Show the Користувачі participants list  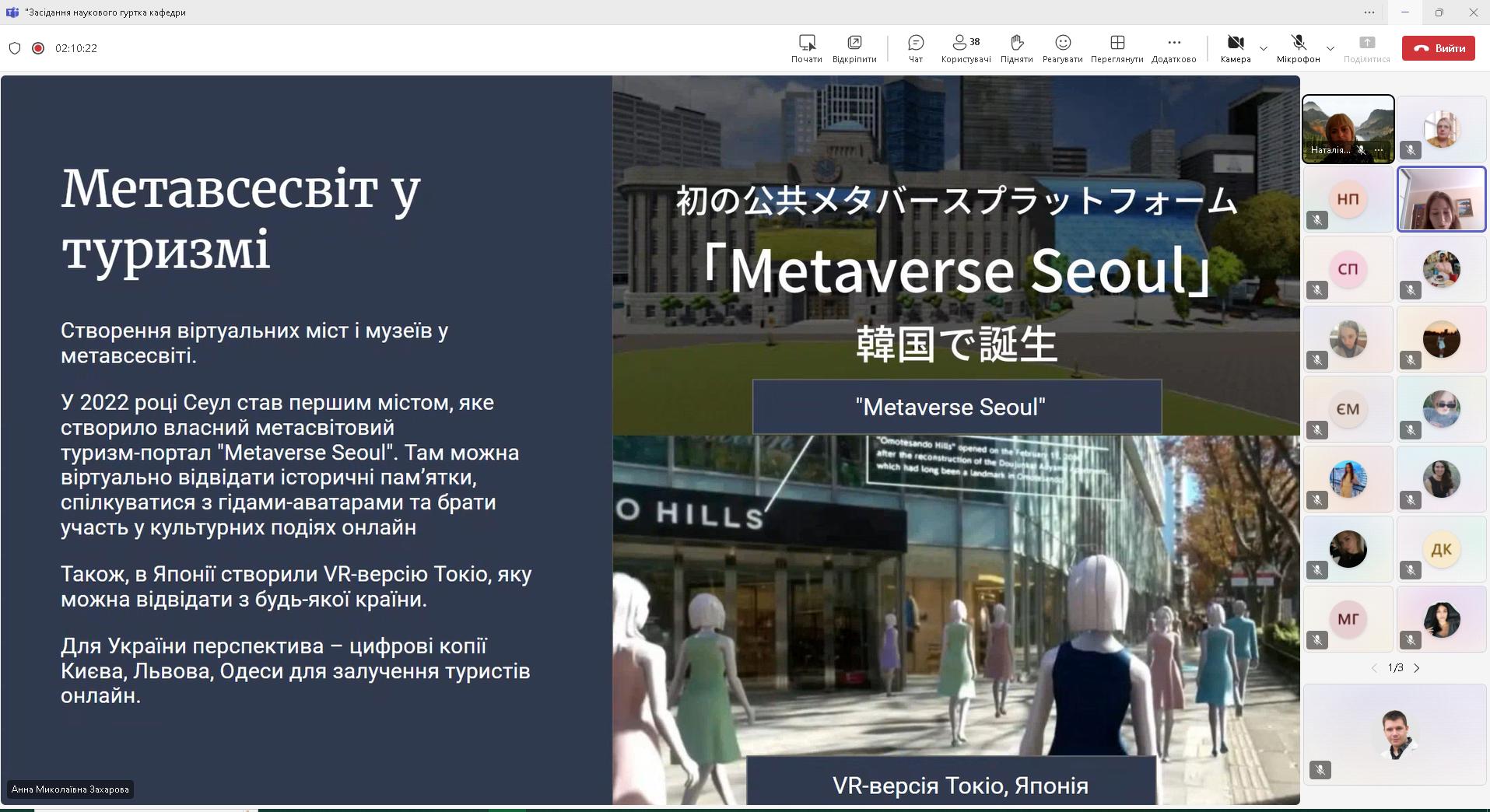pyautogui.click(x=966, y=48)
